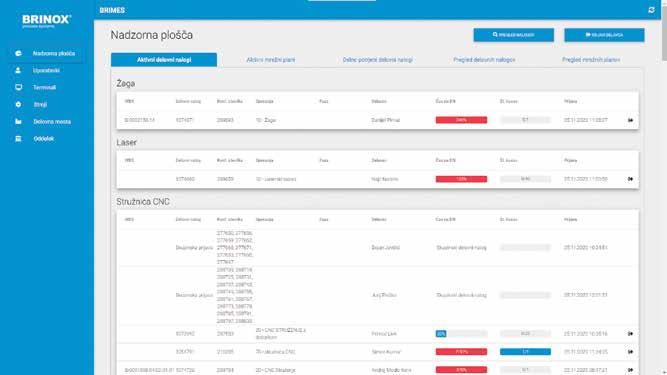Click the laser operation cell in Laser row

click(276, 179)
